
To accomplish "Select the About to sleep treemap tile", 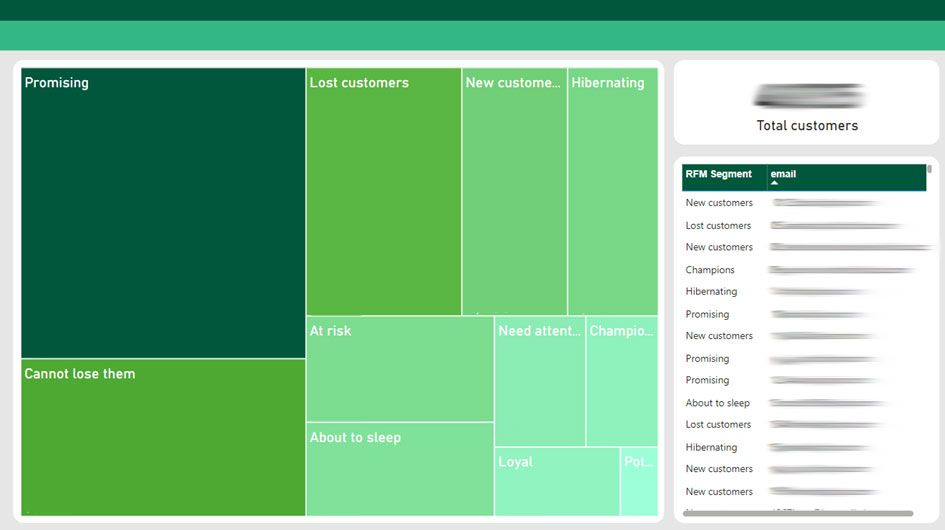I will tap(399, 469).
